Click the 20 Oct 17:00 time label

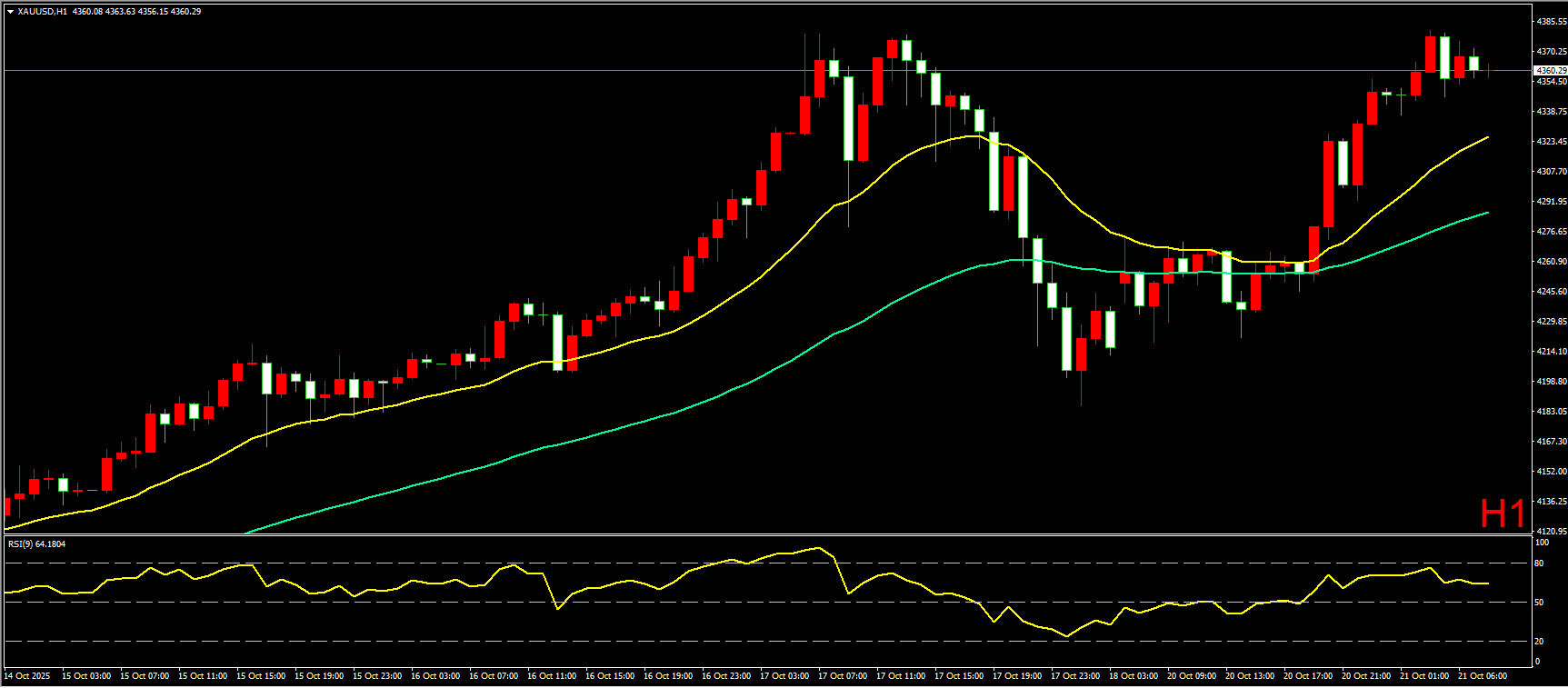1308,676
